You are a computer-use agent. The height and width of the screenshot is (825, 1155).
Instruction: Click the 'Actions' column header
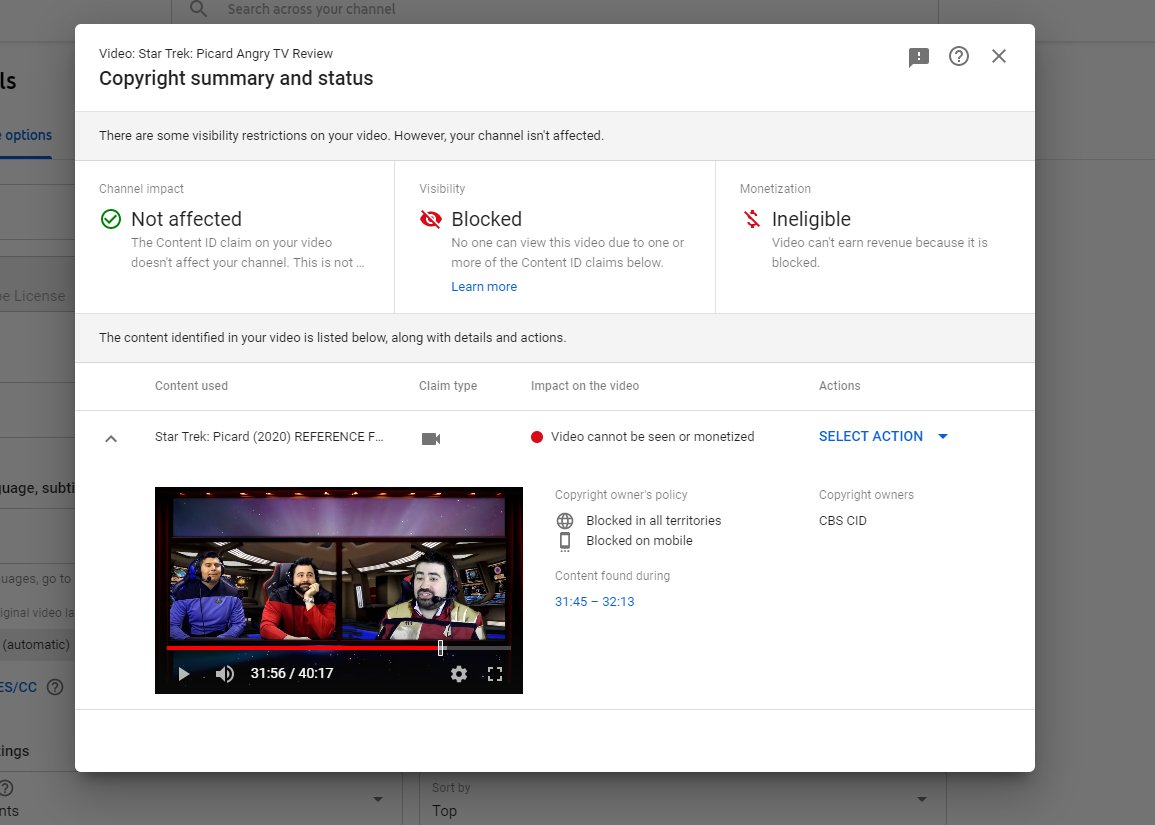(x=840, y=386)
